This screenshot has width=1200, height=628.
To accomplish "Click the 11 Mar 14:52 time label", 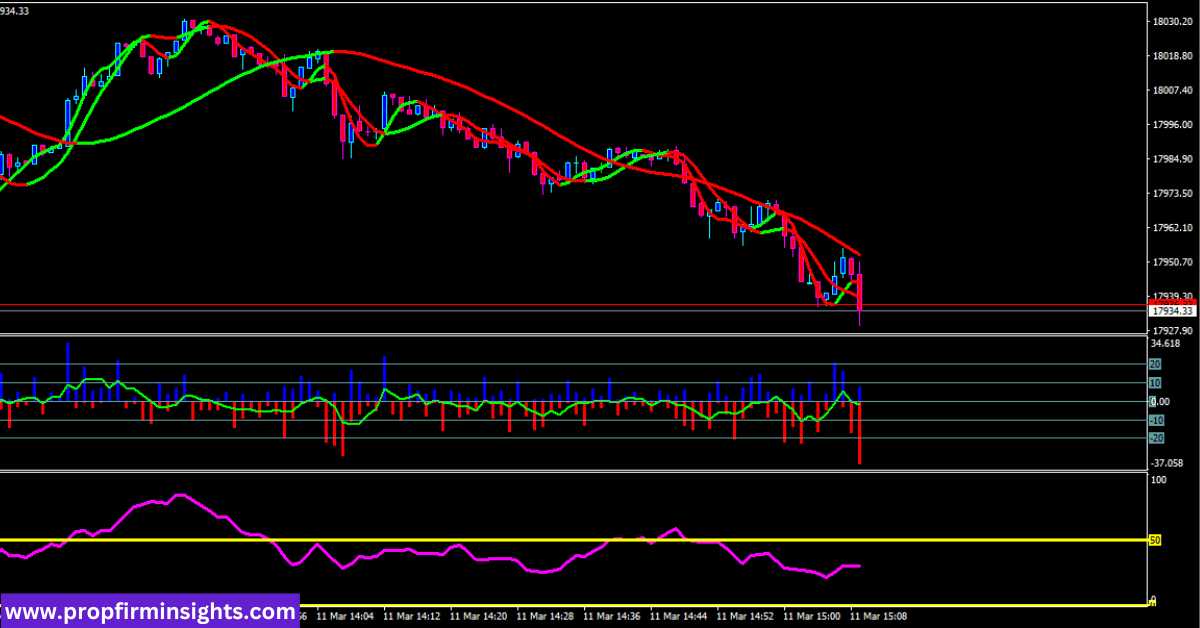I will click(x=746, y=616).
